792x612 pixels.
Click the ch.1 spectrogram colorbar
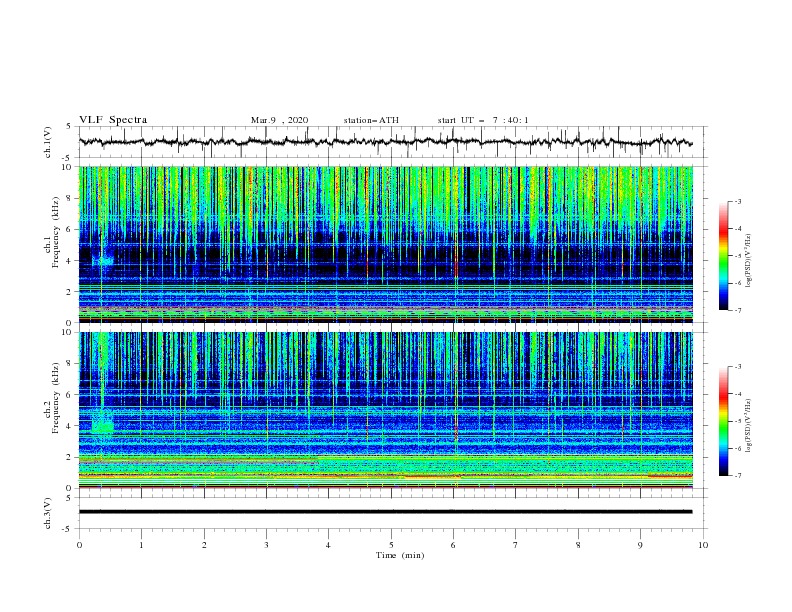[723, 256]
